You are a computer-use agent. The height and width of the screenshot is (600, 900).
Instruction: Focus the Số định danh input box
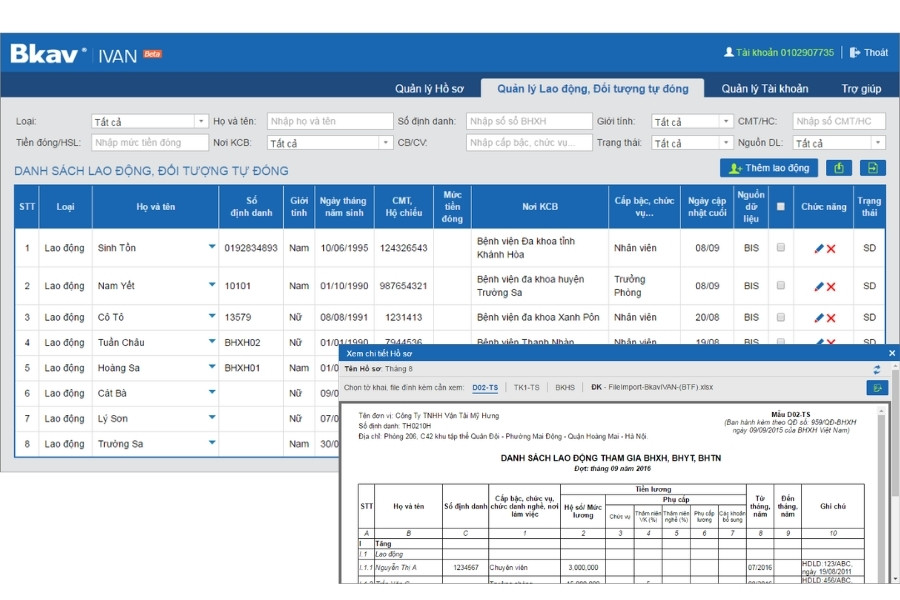pyautogui.click(x=529, y=121)
